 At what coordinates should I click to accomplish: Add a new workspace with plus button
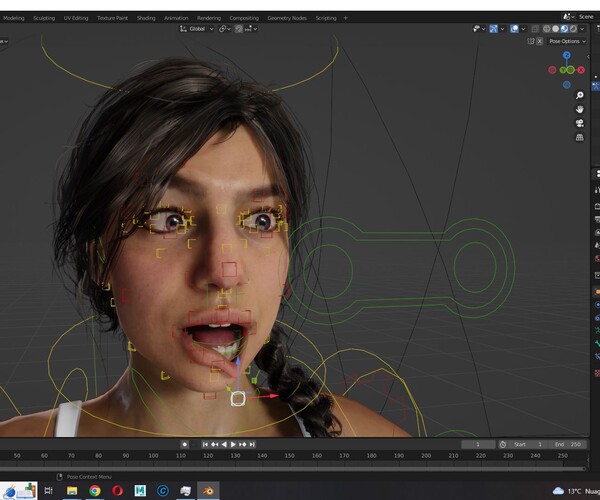point(346,18)
